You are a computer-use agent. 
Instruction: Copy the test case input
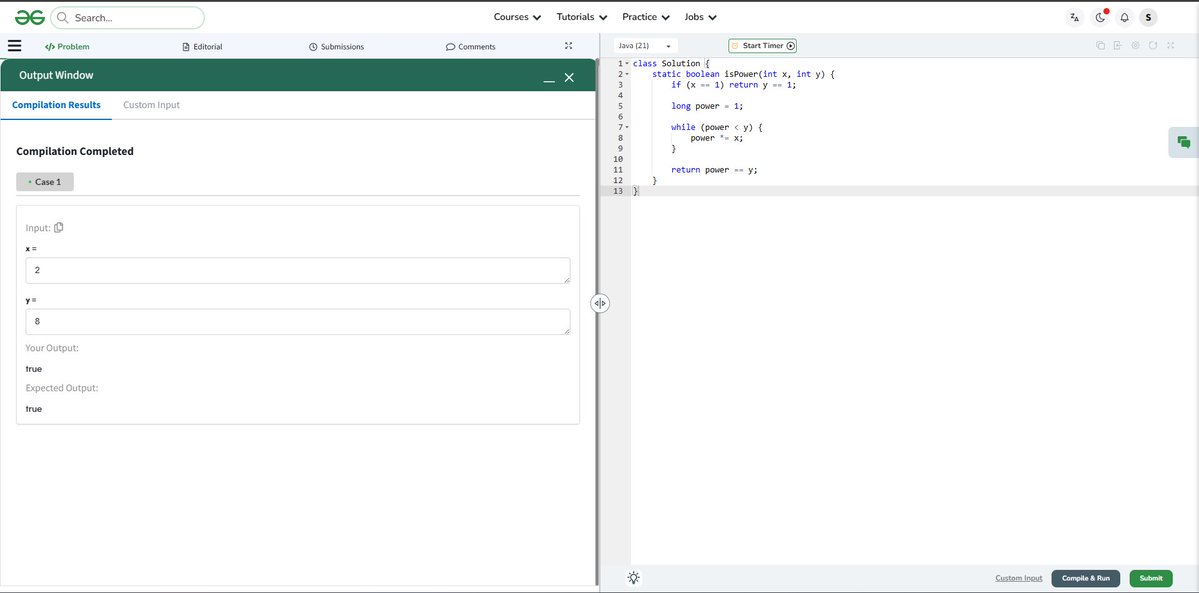[x=59, y=227]
